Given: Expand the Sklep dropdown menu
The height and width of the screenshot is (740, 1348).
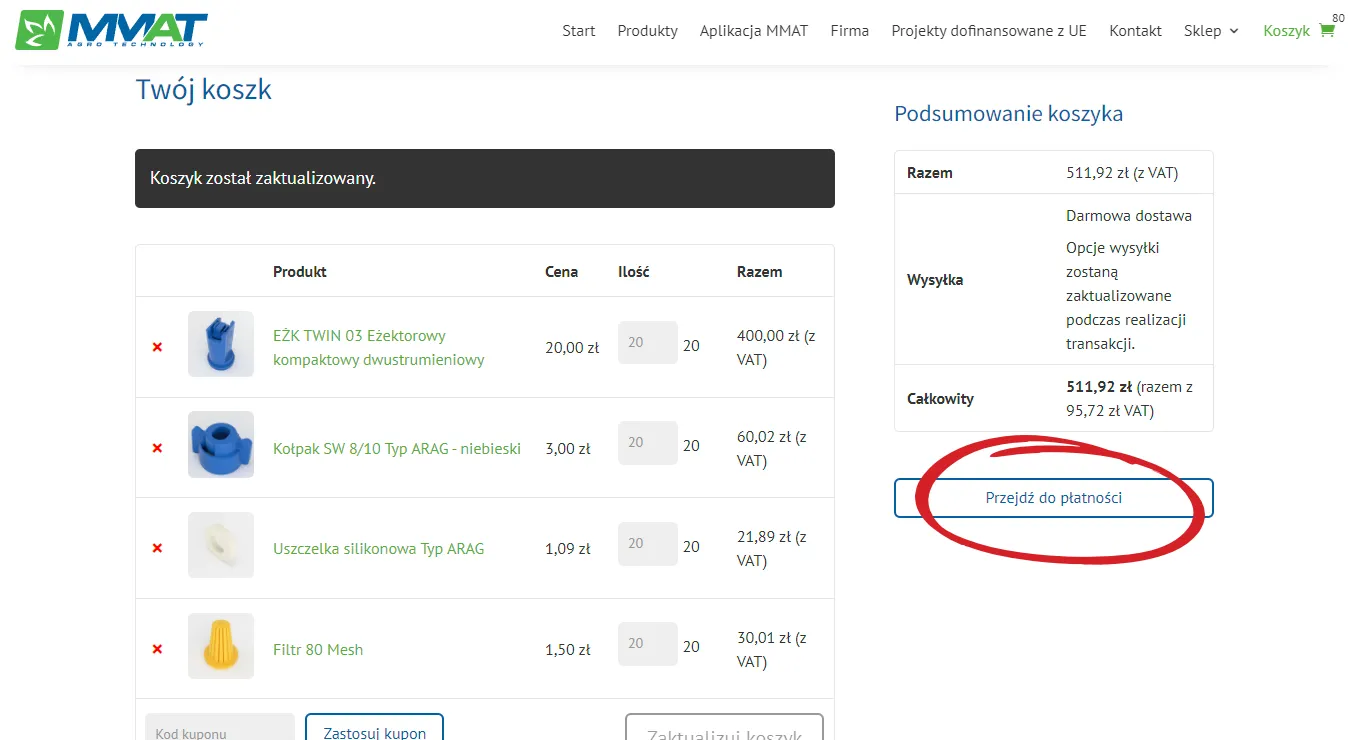Looking at the screenshot, I should (x=1211, y=31).
